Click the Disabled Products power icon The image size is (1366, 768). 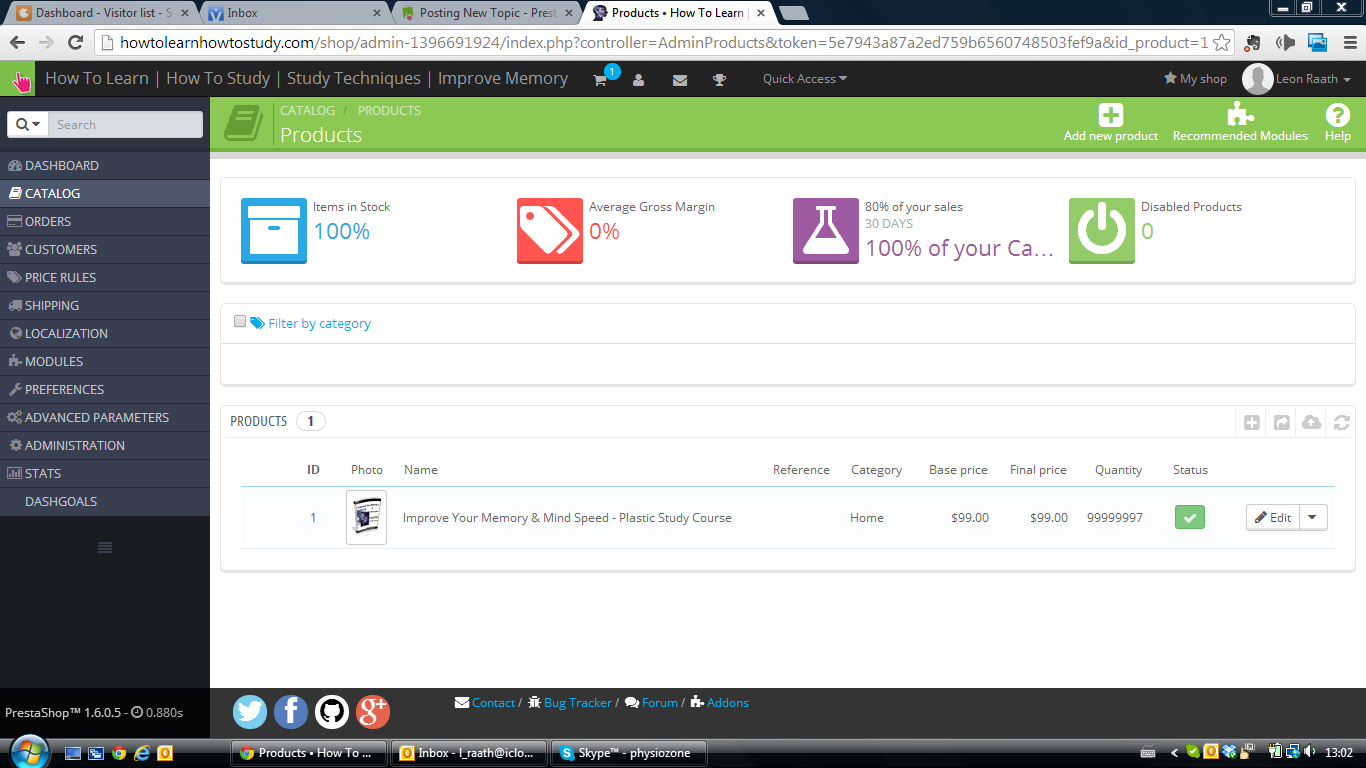(x=1102, y=231)
